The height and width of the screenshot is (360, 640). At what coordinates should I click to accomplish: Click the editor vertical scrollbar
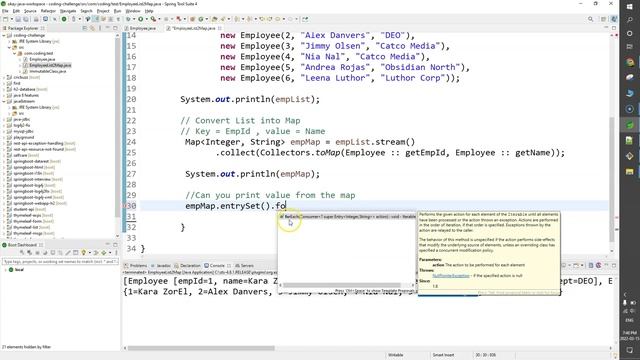click(612, 180)
